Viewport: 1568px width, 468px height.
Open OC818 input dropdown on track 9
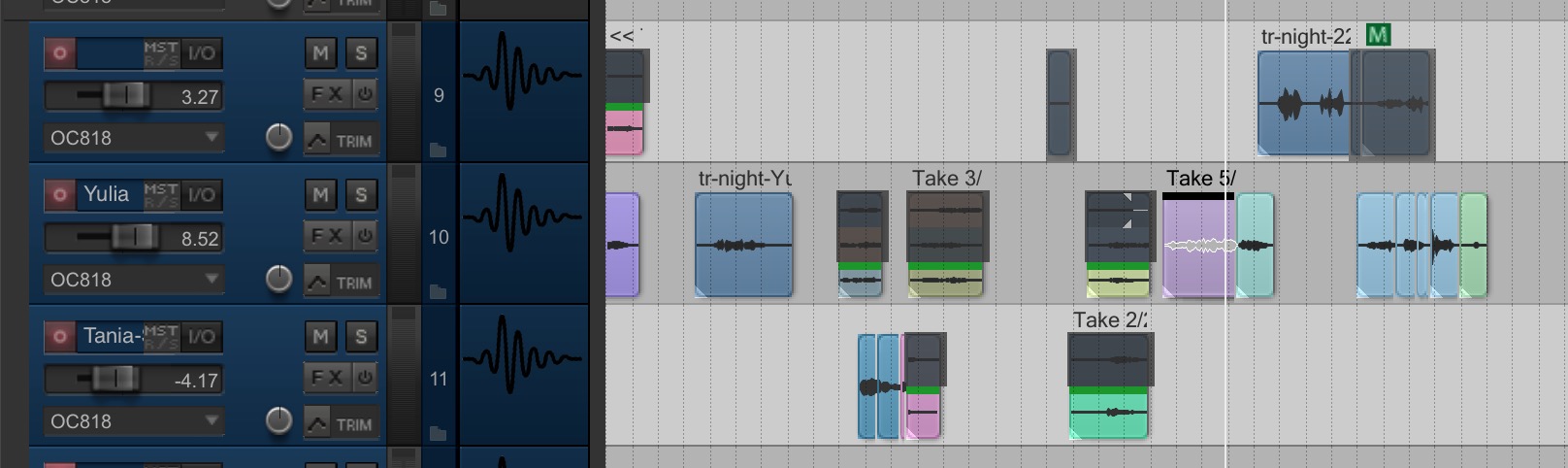coord(134,138)
